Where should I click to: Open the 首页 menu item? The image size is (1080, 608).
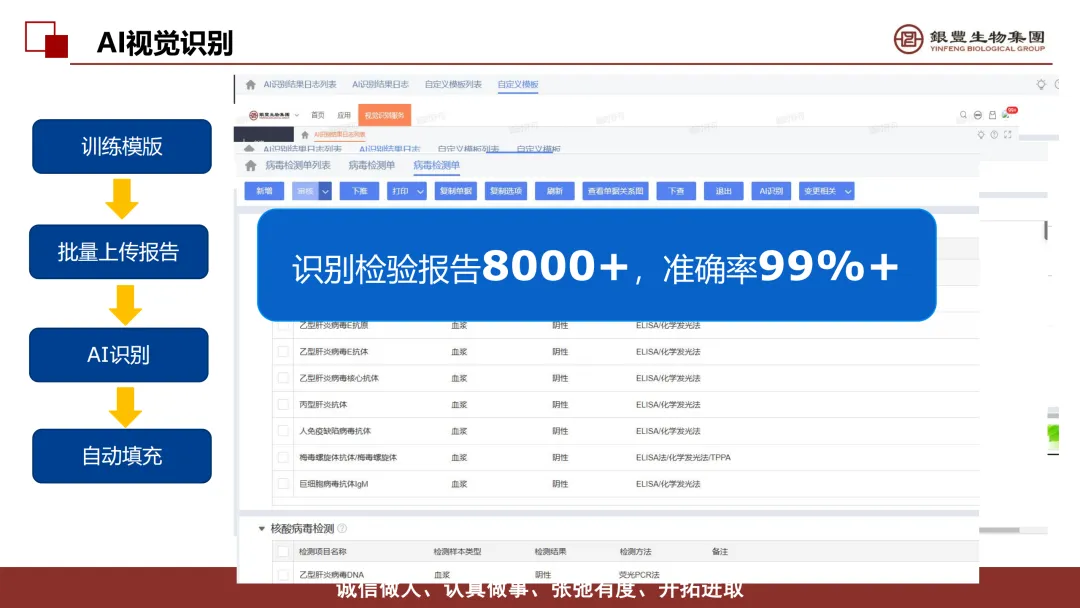pyautogui.click(x=318, y=115)
